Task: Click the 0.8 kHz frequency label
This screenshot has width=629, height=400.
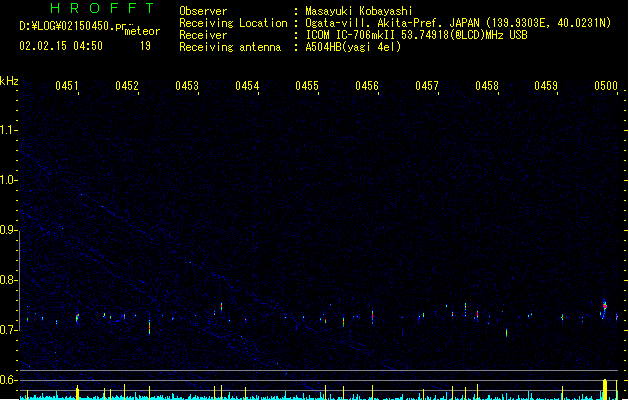Action: coord(8,280)
